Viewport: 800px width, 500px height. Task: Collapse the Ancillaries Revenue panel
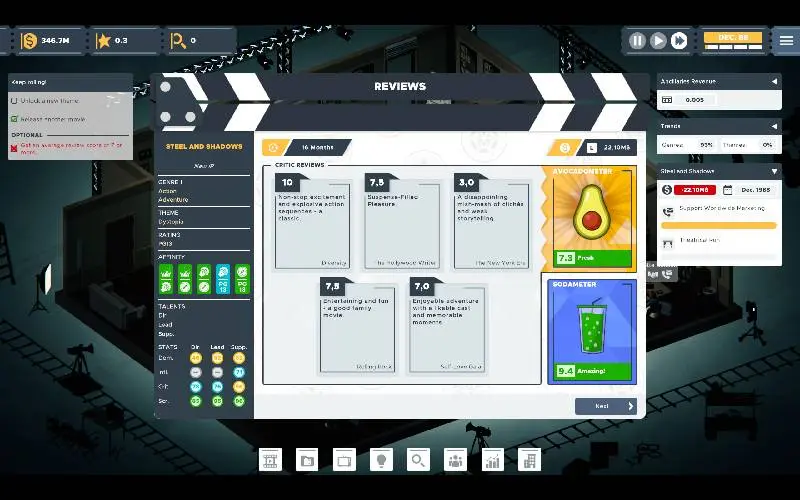pyautogui.click(x=773, y=81)
